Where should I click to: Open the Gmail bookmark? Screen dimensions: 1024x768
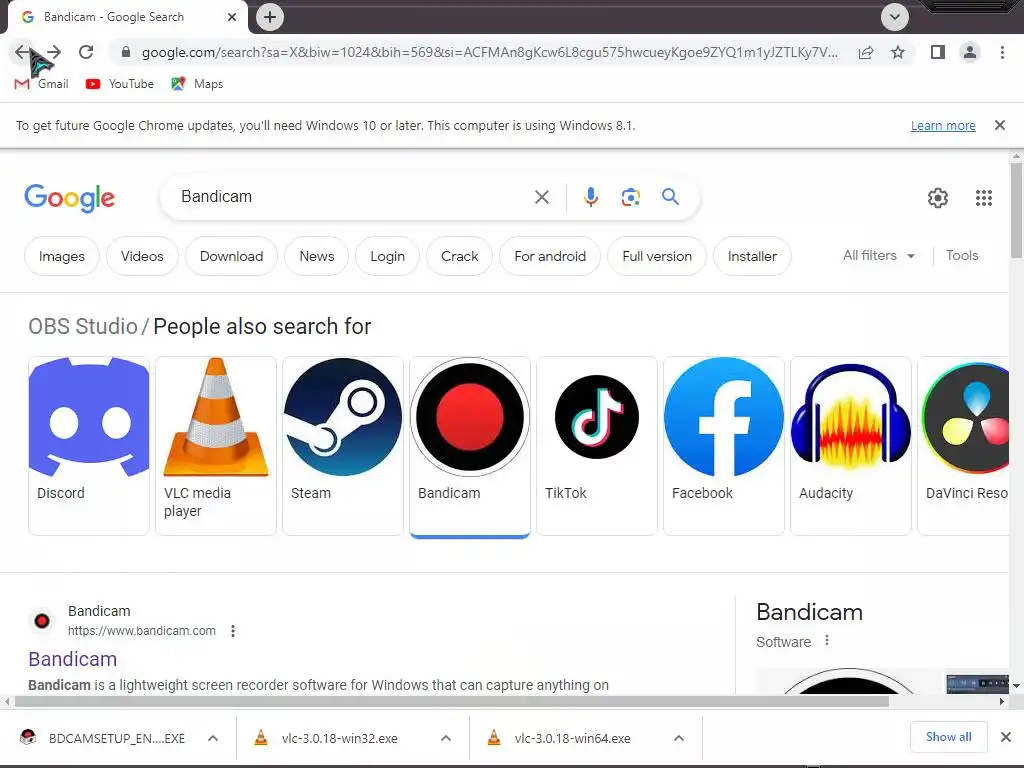41,84
